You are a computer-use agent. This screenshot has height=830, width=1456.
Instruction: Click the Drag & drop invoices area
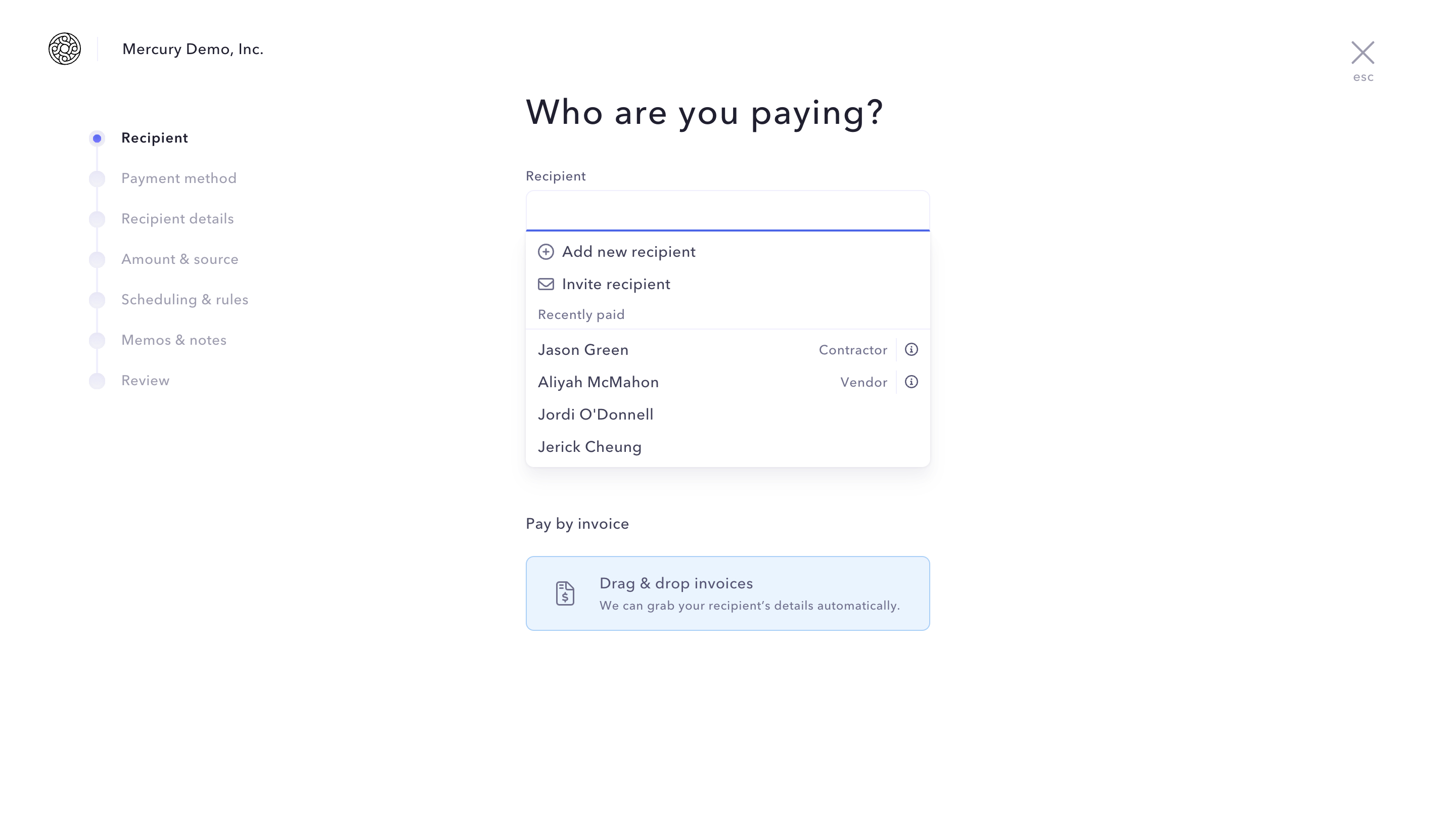coord(727,593)
